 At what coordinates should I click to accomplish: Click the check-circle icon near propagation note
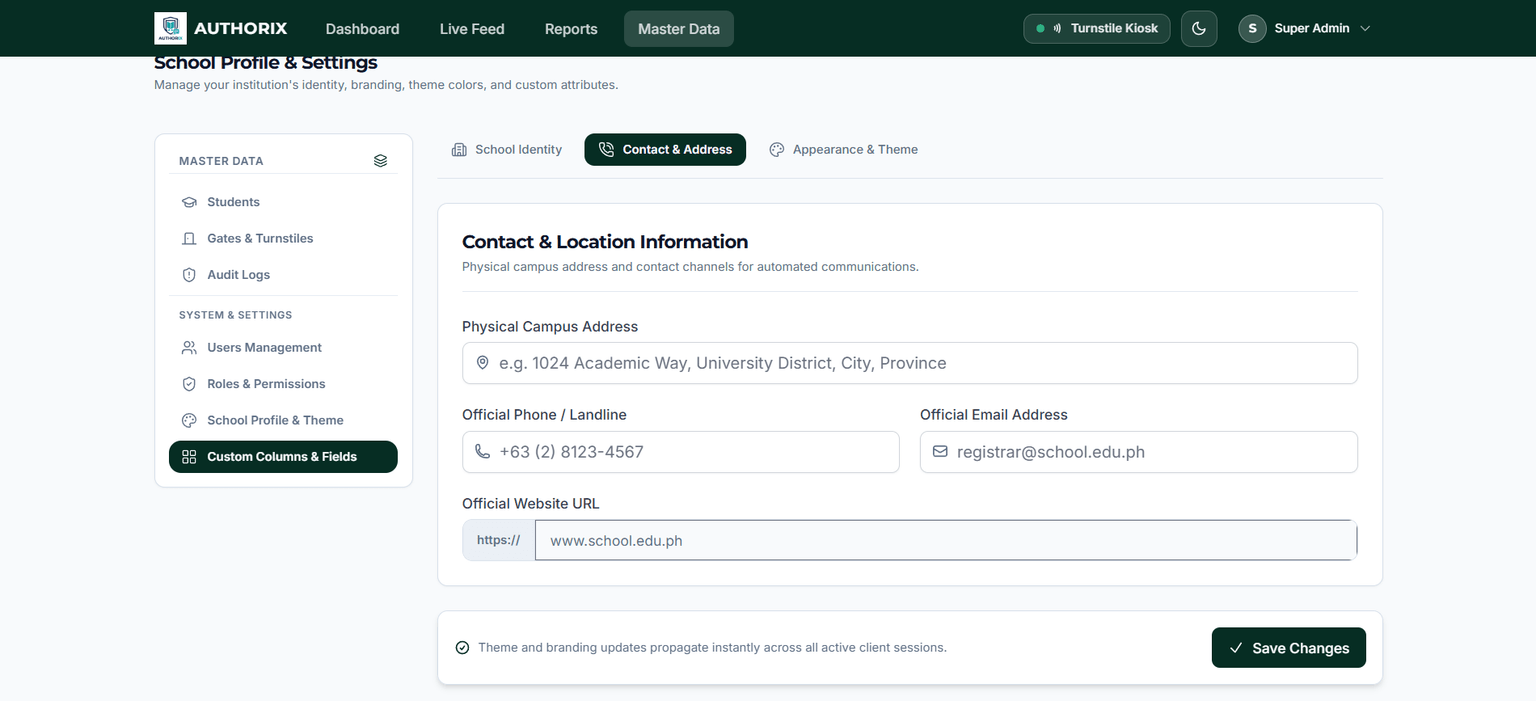[462, 648]
